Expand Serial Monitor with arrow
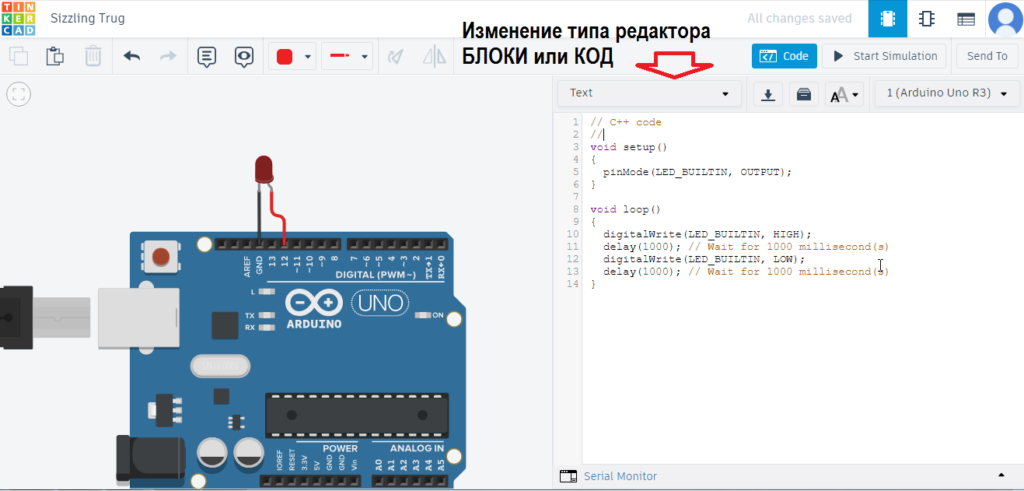 point(1001,475)
